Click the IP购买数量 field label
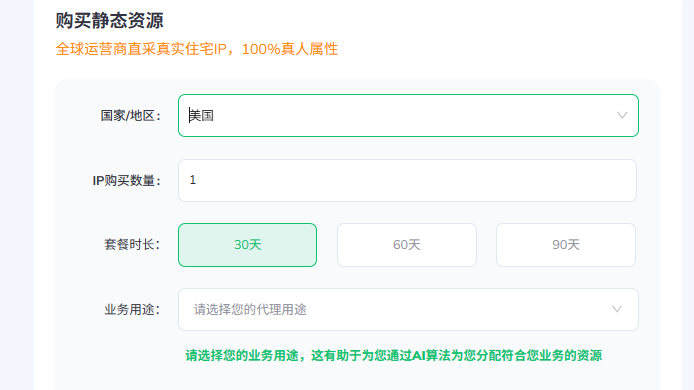The height and width of the screenshot is (390, 694). [x=126, y=181]
